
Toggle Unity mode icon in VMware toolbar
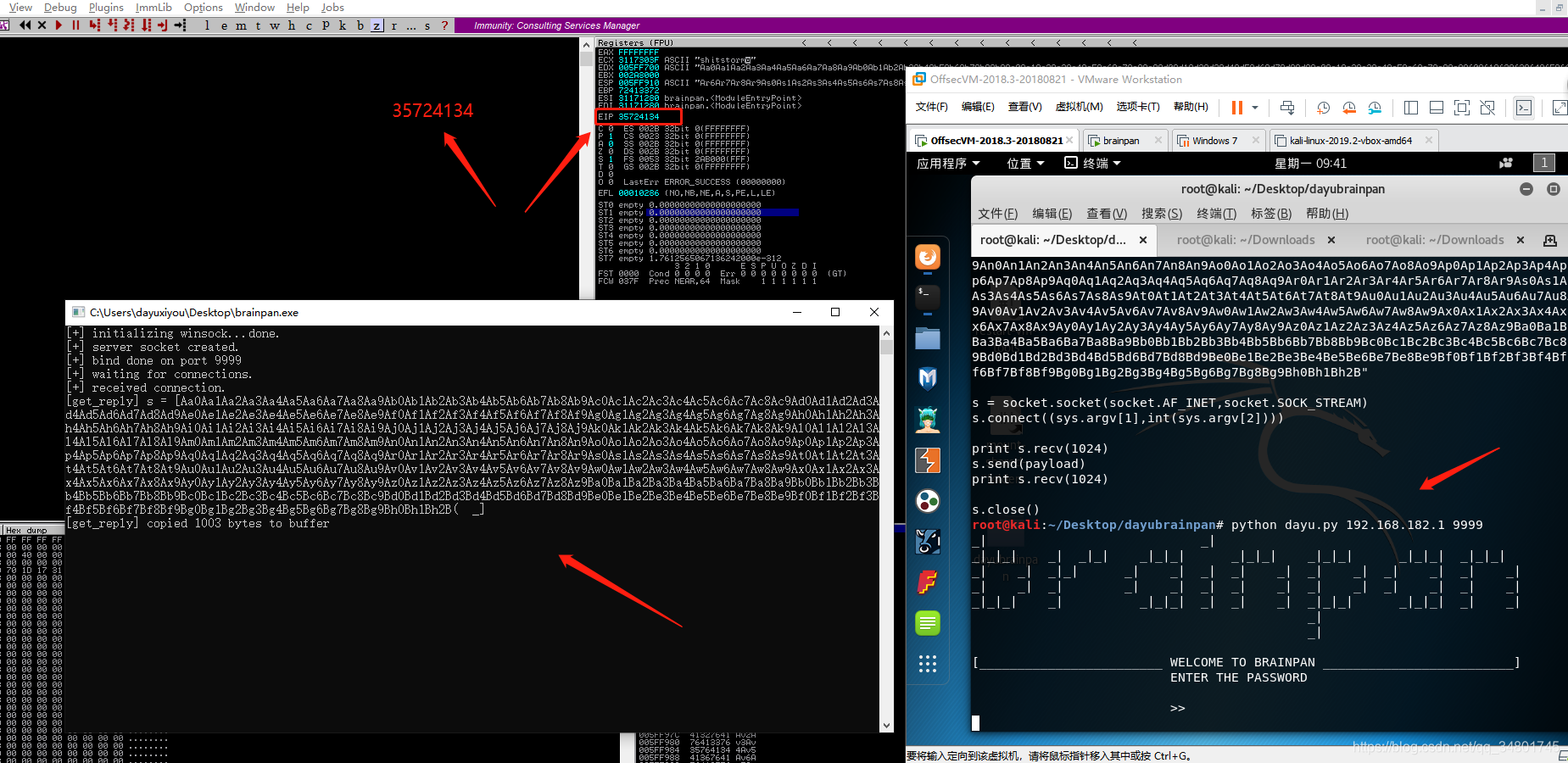pyautogui.click(x=1487, y=108)
